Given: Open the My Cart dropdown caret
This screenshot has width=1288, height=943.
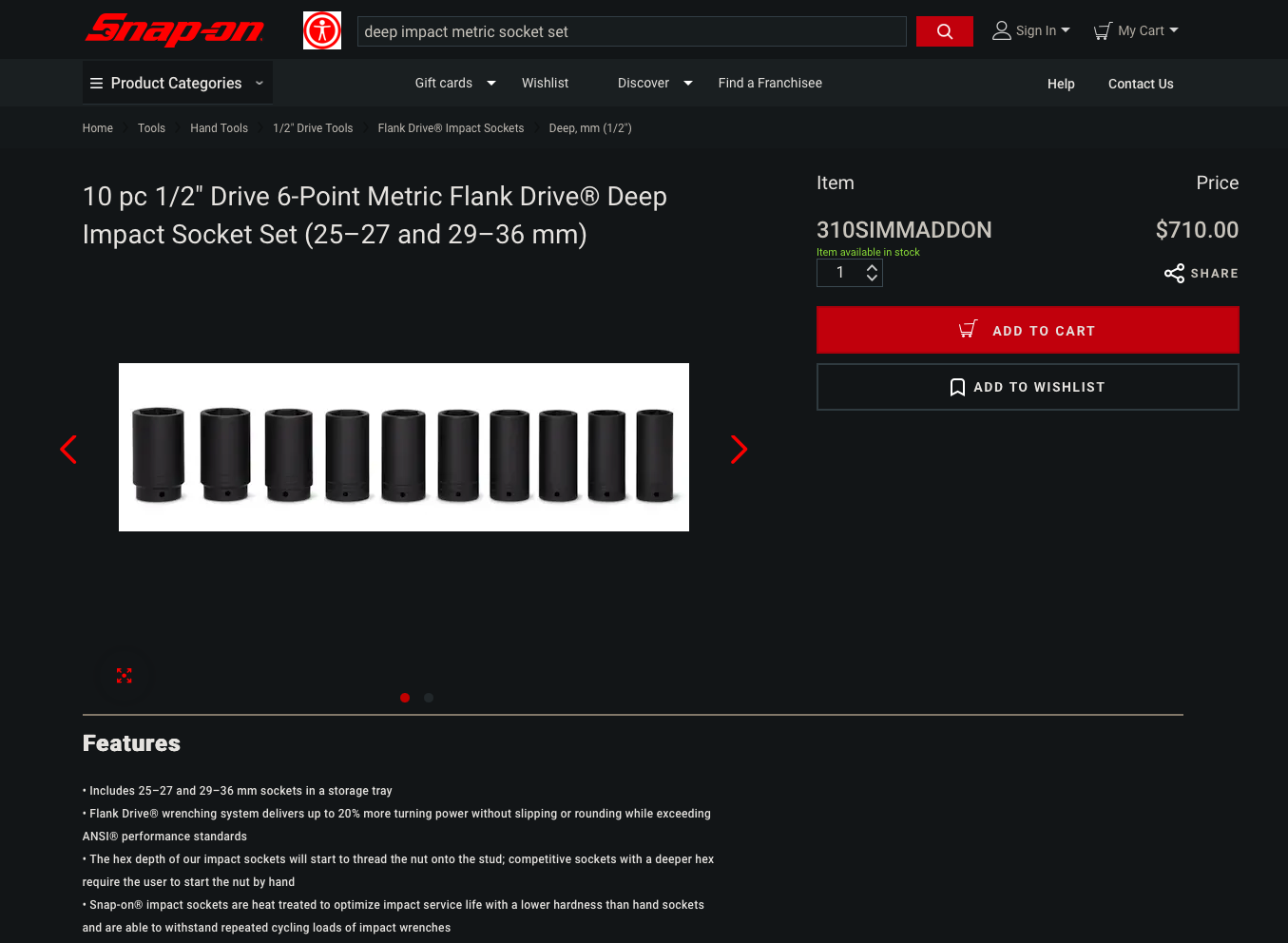Looking at the screenshot, I should 1174,30.
